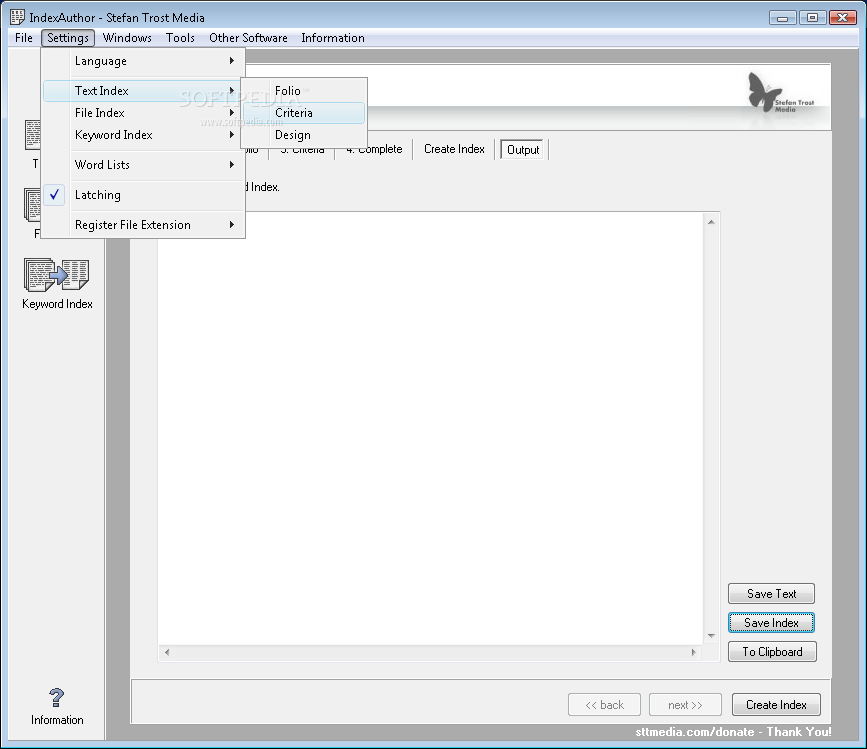Open the File menu
Image resolution: width=867 pixels, height=749 pixels.
24,38
